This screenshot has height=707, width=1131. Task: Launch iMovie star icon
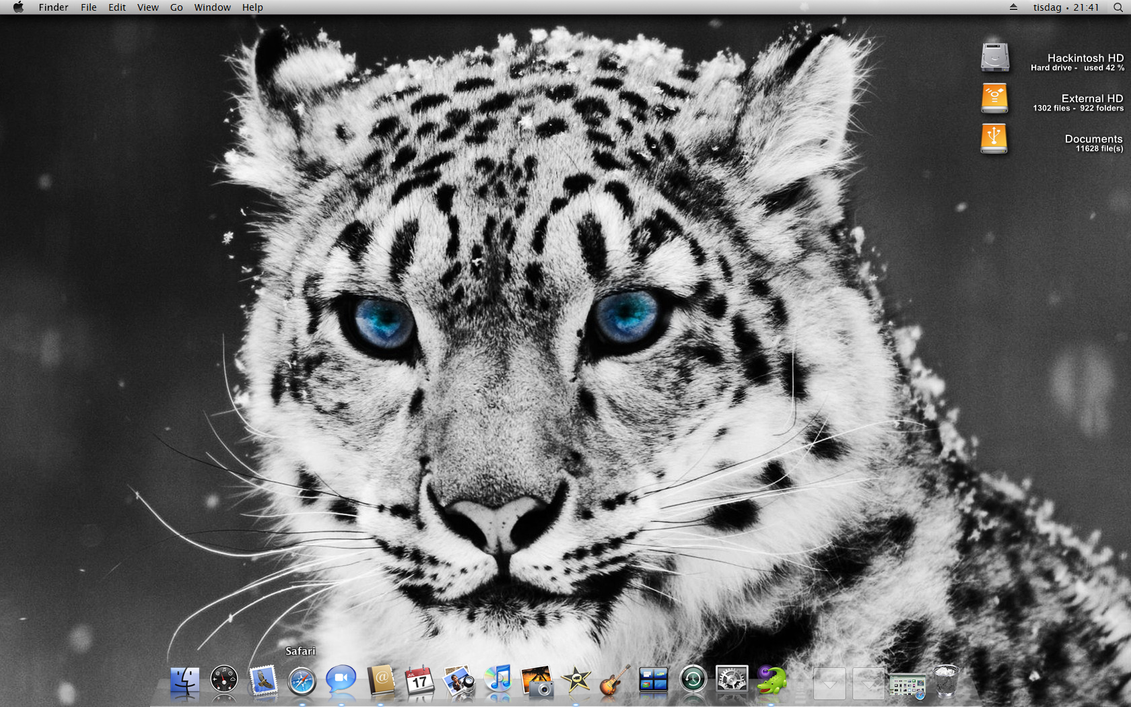[x=576, y=680]
